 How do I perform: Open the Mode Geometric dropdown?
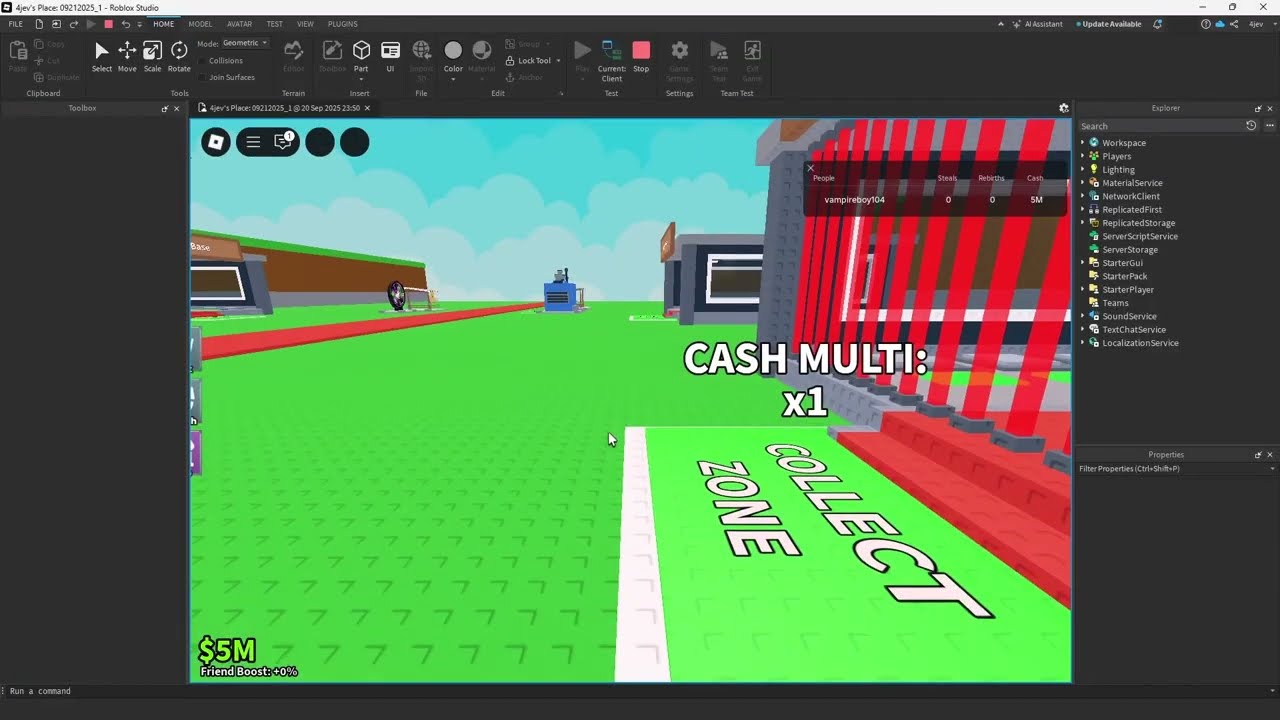244,43
